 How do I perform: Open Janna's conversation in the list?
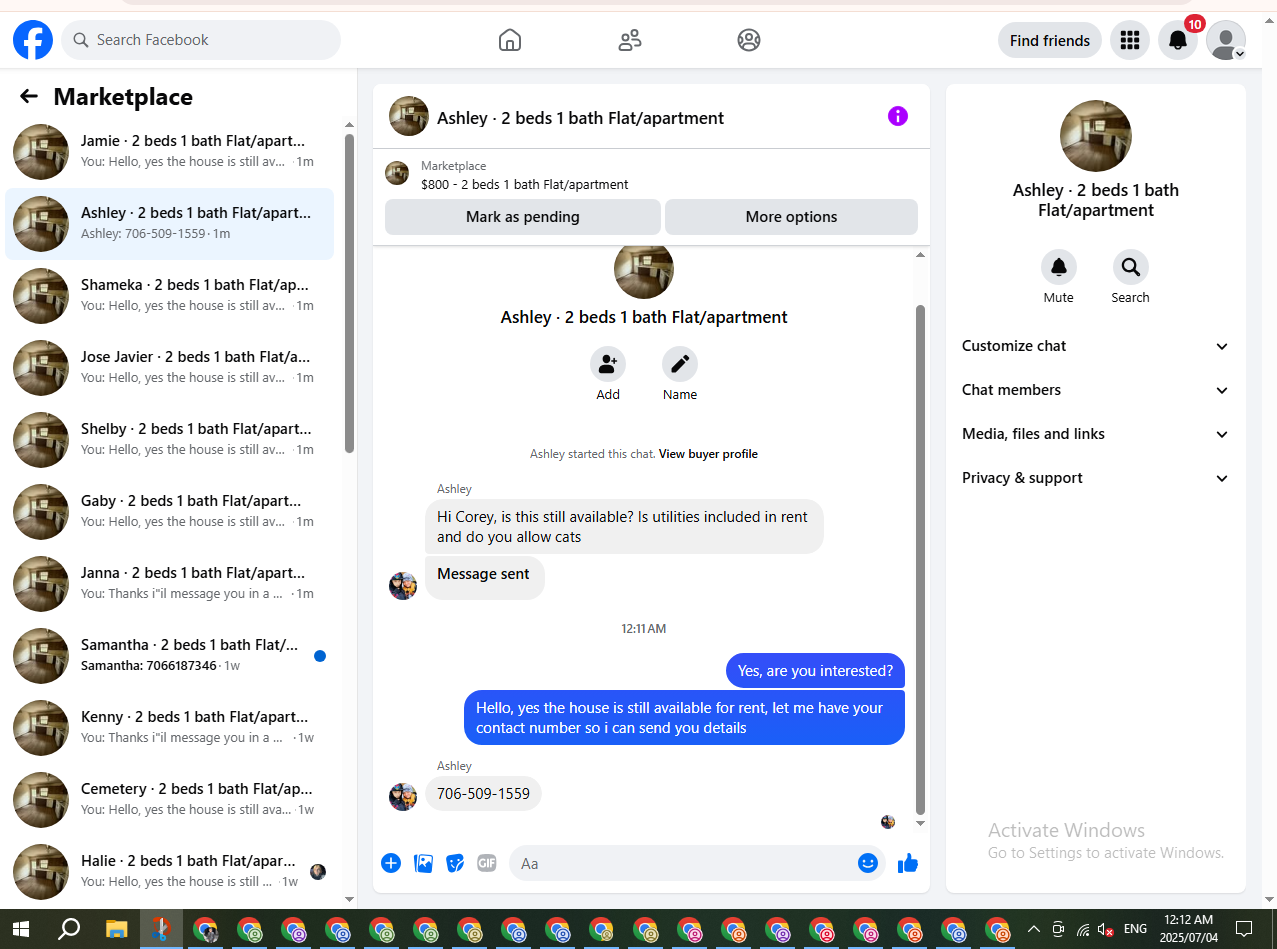170,584
